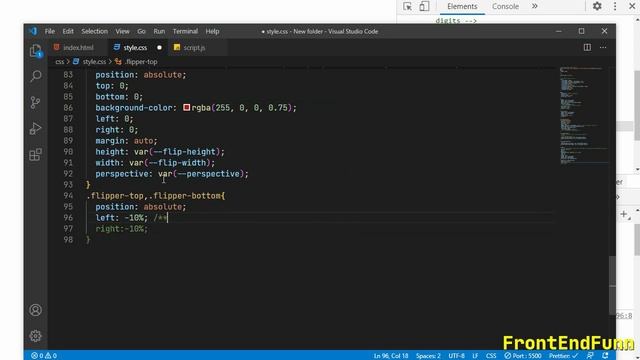Open Run and Debug view
640x360 pixels.
click(x=36, y=129)
